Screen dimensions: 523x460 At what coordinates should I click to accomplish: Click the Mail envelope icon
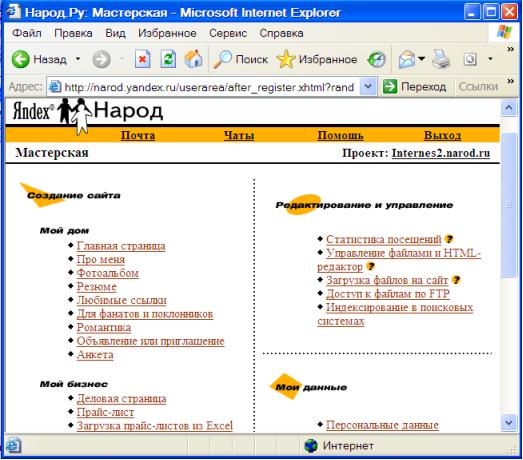click(x=407, y=59)
